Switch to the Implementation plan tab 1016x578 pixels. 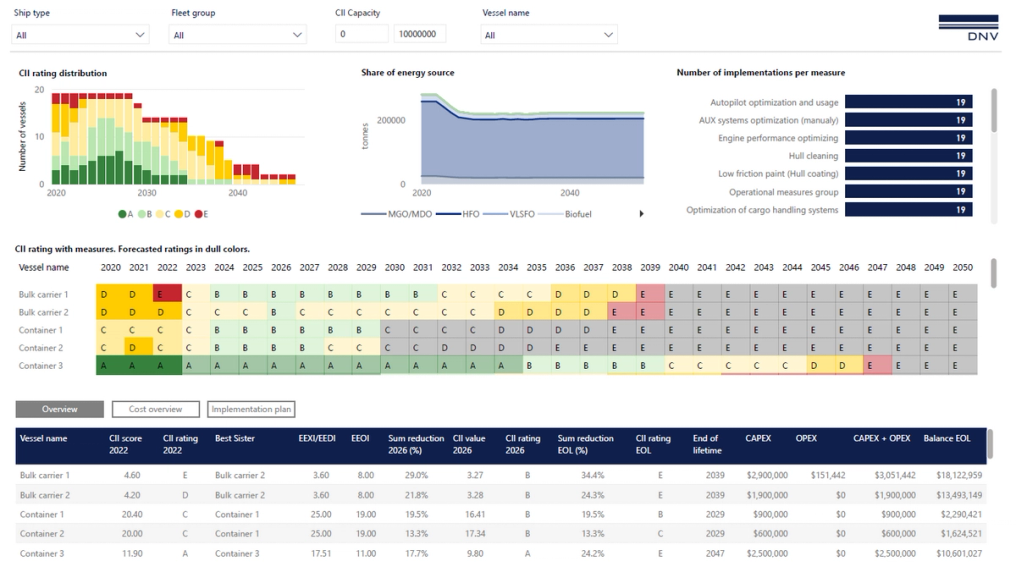point(250,408)
